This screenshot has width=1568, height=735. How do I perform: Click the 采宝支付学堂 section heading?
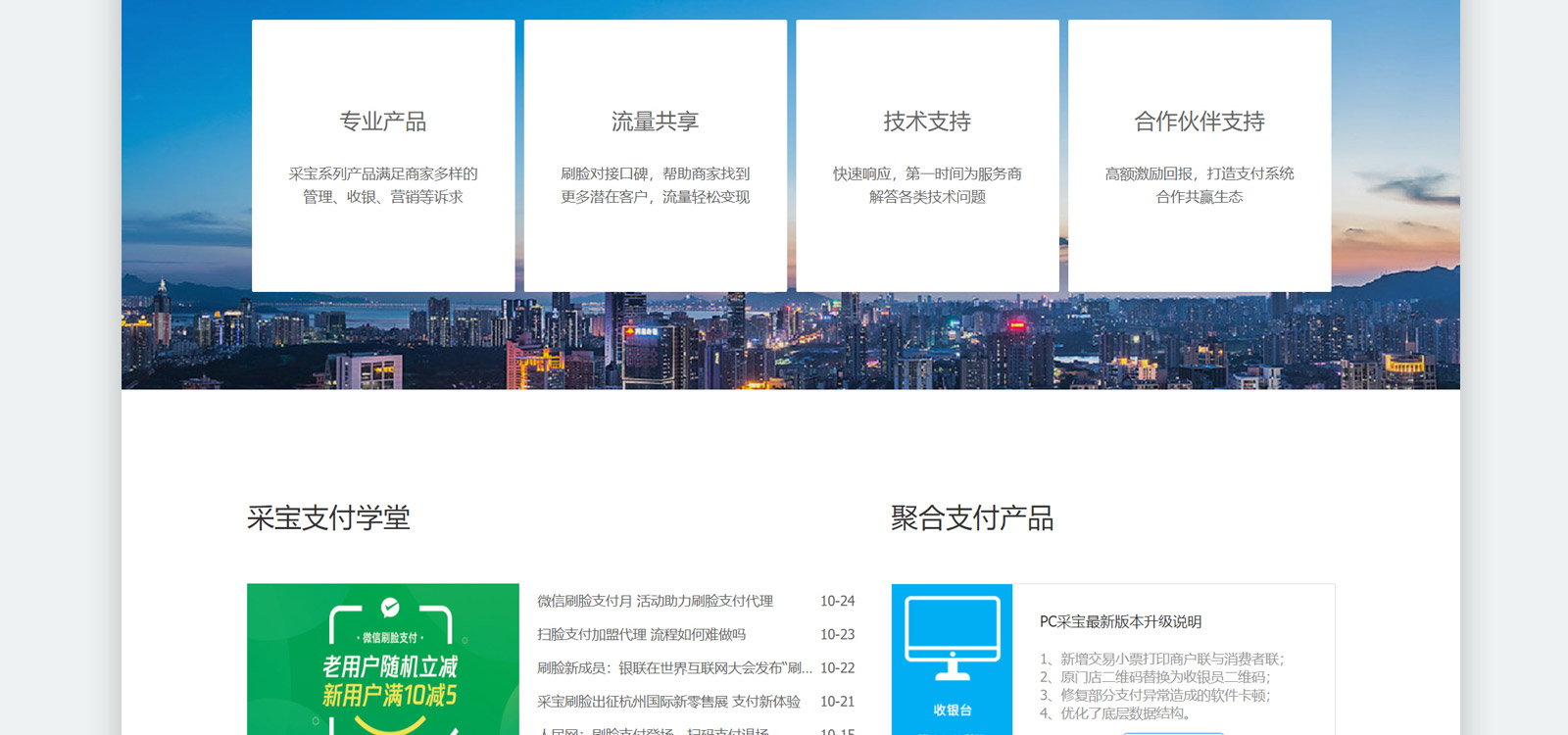[x=328, y=517]
